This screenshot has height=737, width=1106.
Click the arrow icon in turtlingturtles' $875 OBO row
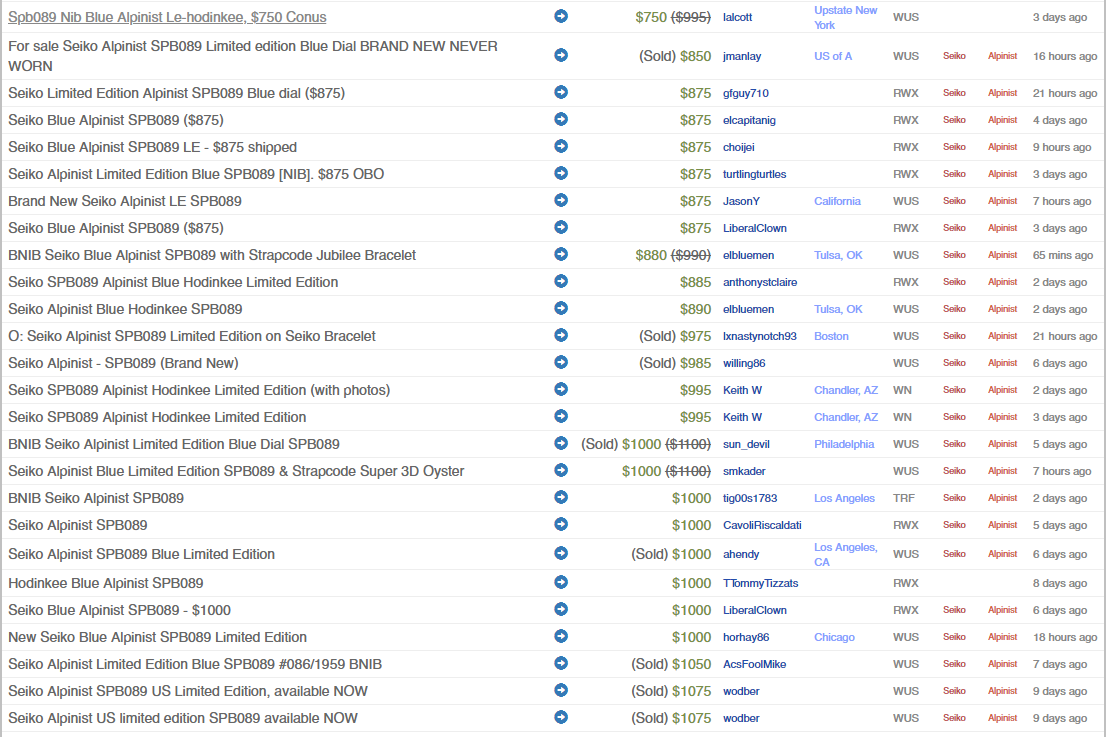(561, 173)
